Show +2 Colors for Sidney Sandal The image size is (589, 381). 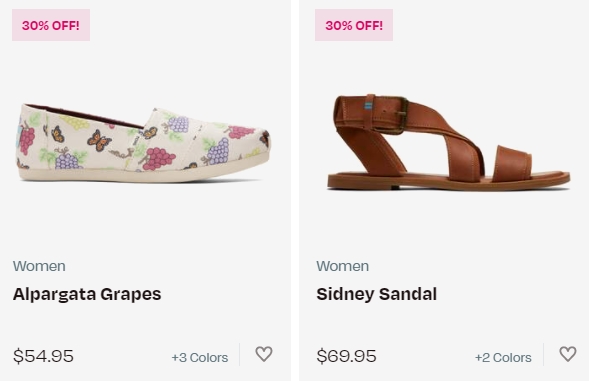point(503,357)
